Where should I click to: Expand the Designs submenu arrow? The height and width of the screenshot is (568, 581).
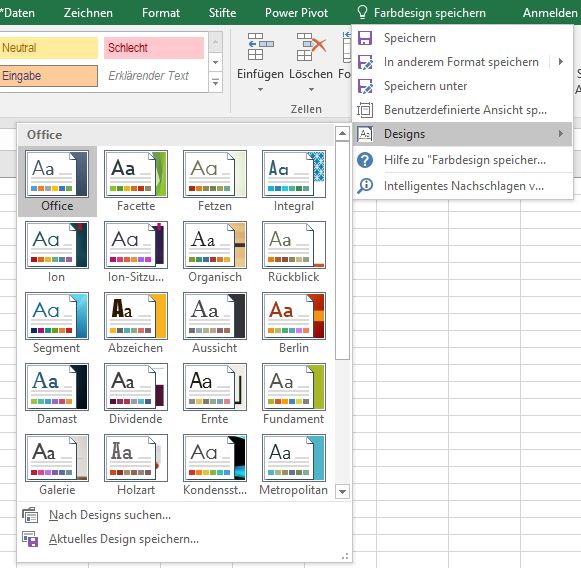(x=561, y=134)
